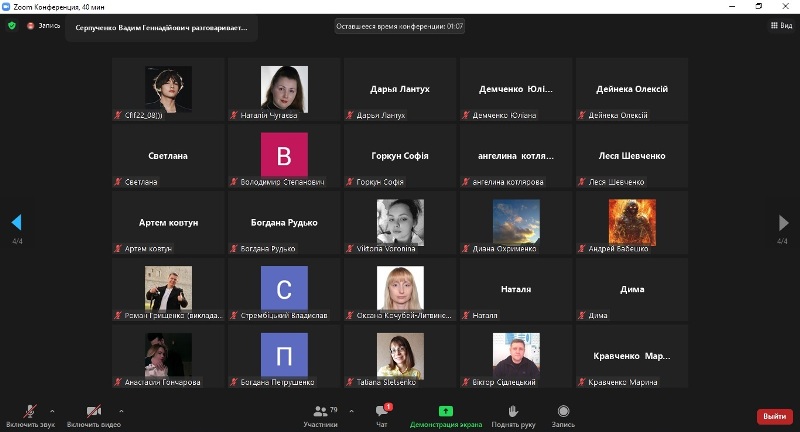Click the speaking participant notification
The width and height of the screenshot is (800, 432).
point(161,28)
